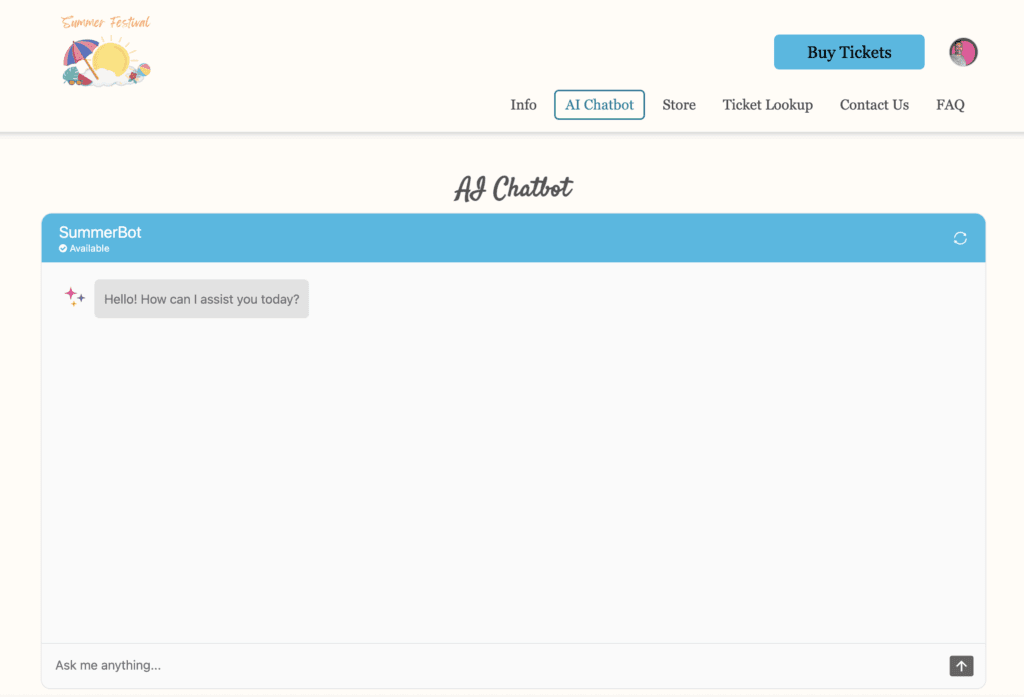Click the Summer Festival logo text
The image size is (1024, 697).
(106, 22)
